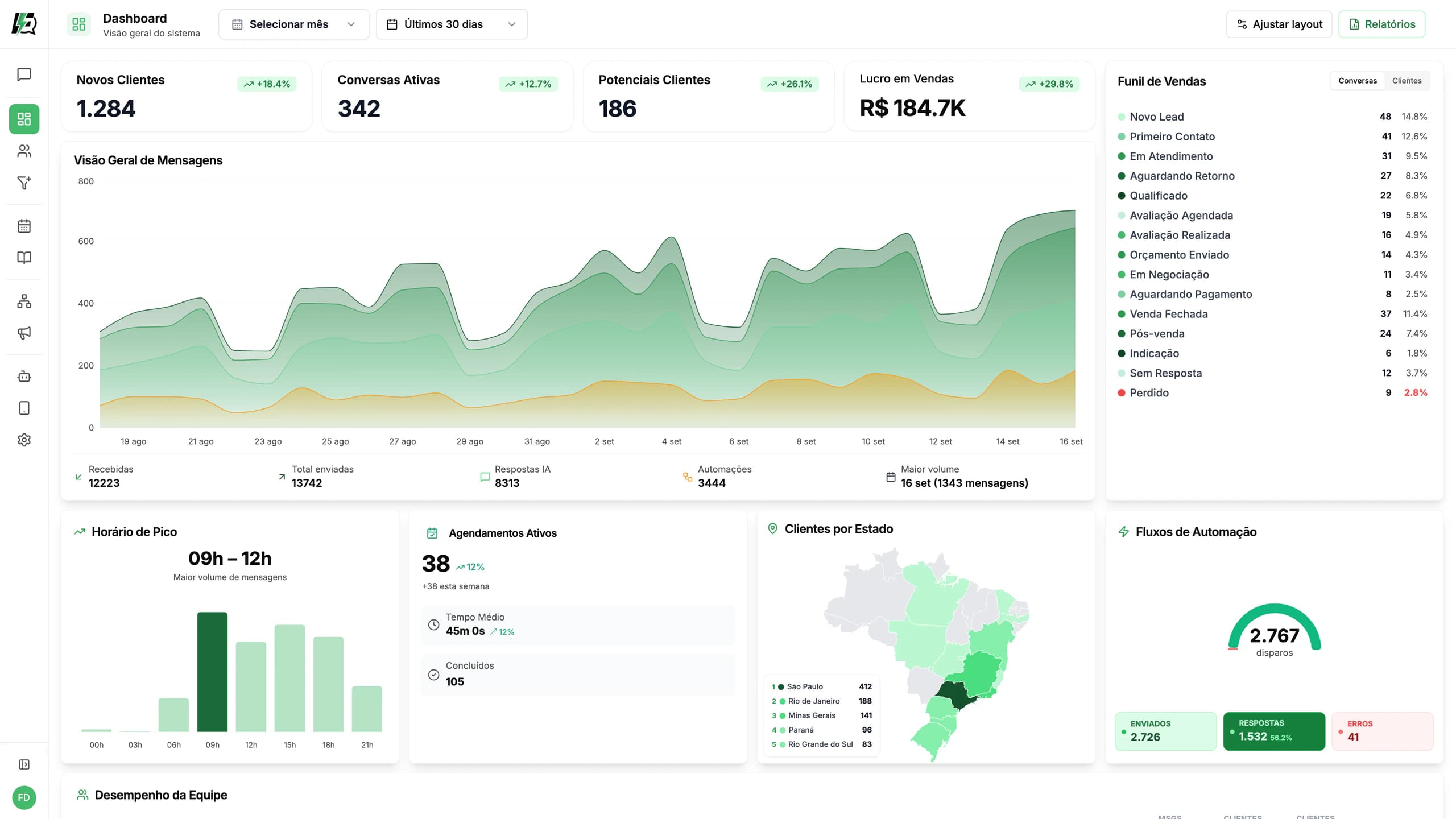Click the Qualificado funnel stage
Screen dimensions: 1456x819
pos(1272,196)
